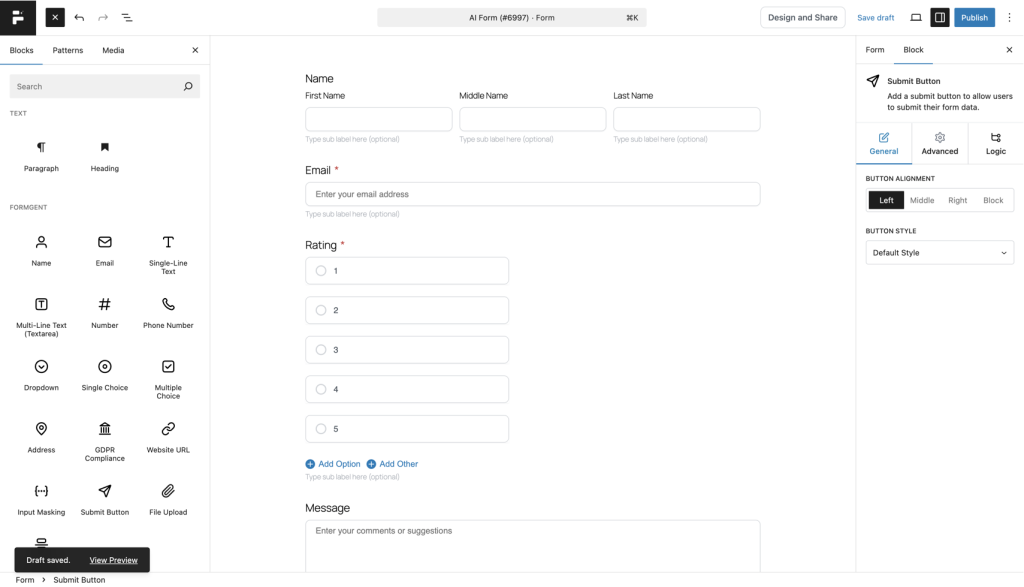The height and width of the screenshot is (587, 1024).
Task: Open the Advanced settings tab
Action: [x=940, y=144]
